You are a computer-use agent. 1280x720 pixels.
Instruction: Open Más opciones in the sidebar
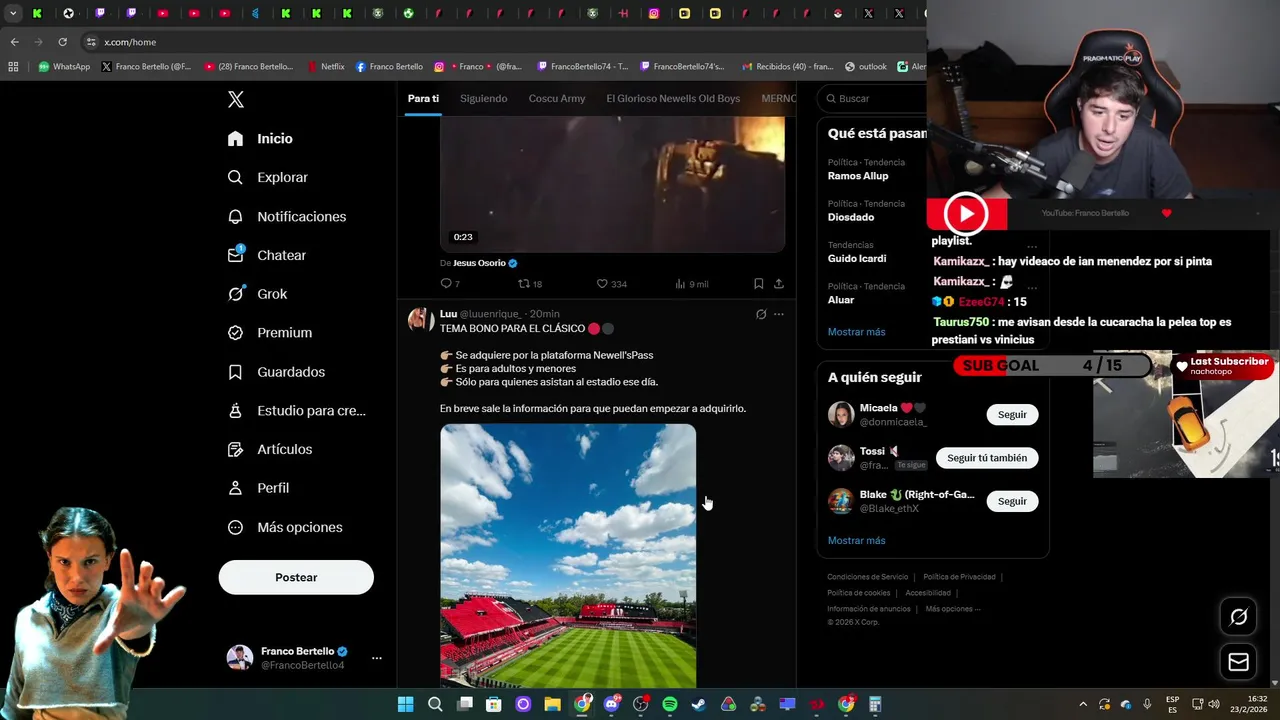(284, 527)
